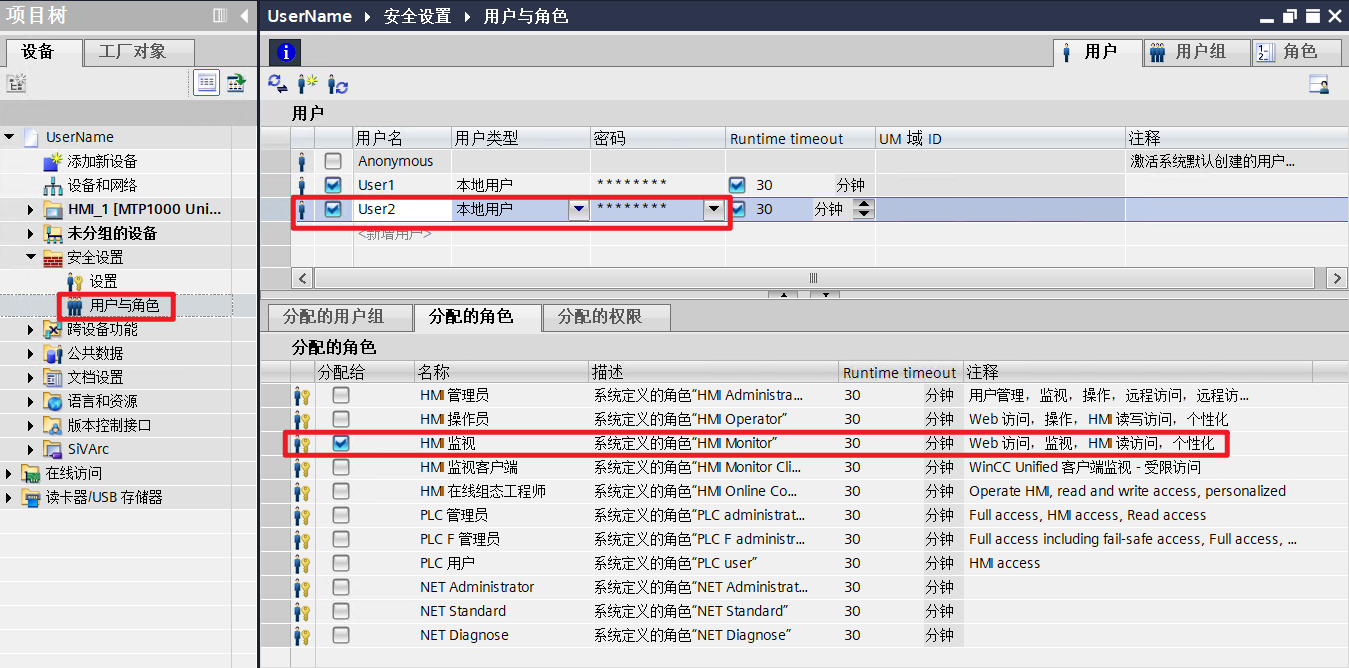Switch to the 用户组 tab

click(1196, 52)
